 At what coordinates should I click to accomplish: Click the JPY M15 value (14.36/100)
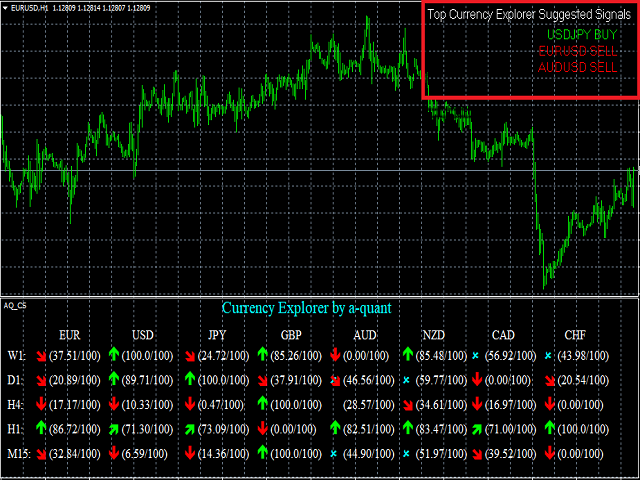223,454
